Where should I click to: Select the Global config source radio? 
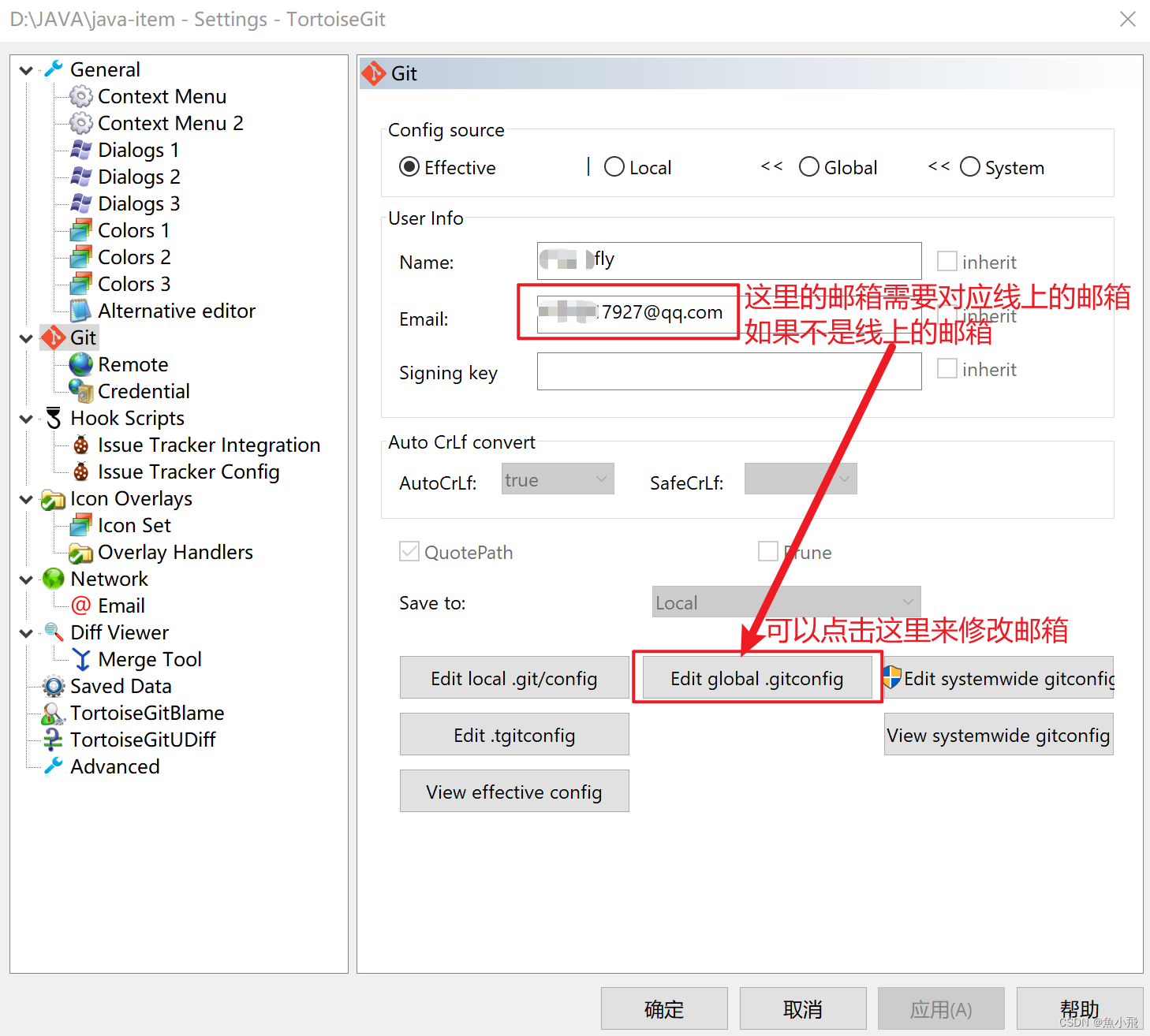(809, 167)
